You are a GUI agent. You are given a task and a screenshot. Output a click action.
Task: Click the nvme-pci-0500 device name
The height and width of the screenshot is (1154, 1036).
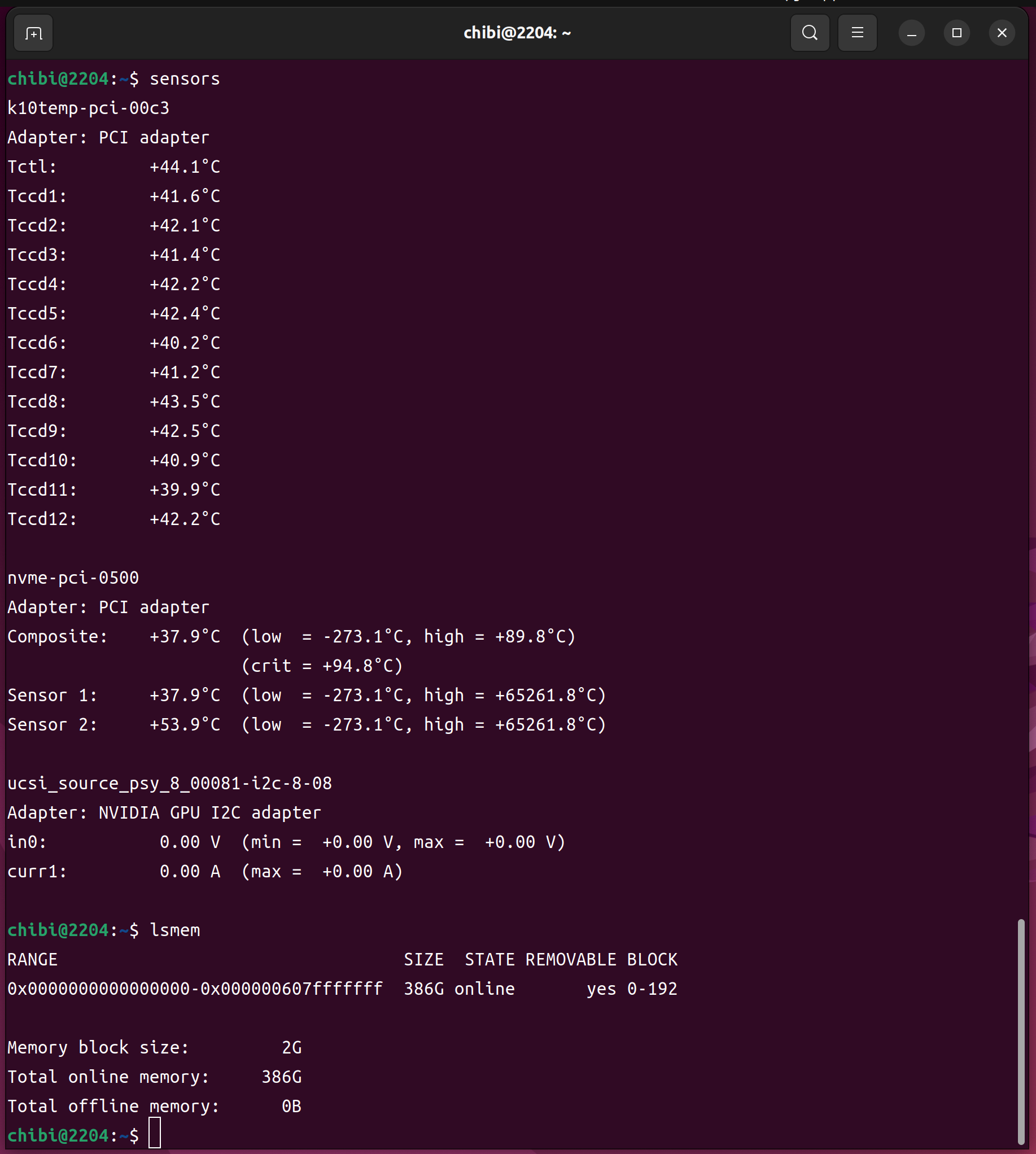click(73, 578)
